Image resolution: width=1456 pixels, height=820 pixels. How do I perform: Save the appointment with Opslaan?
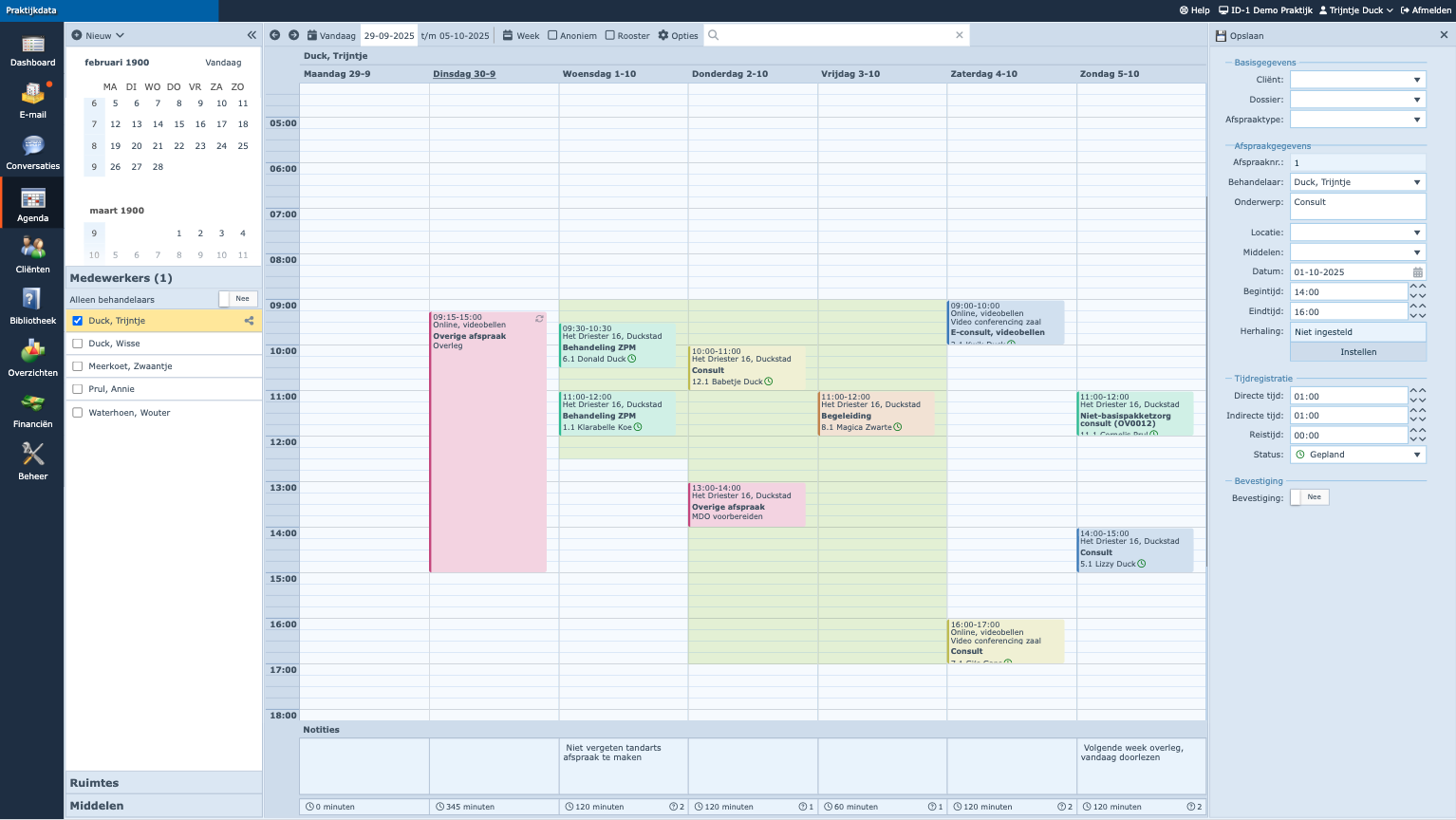click(1240, 35)
